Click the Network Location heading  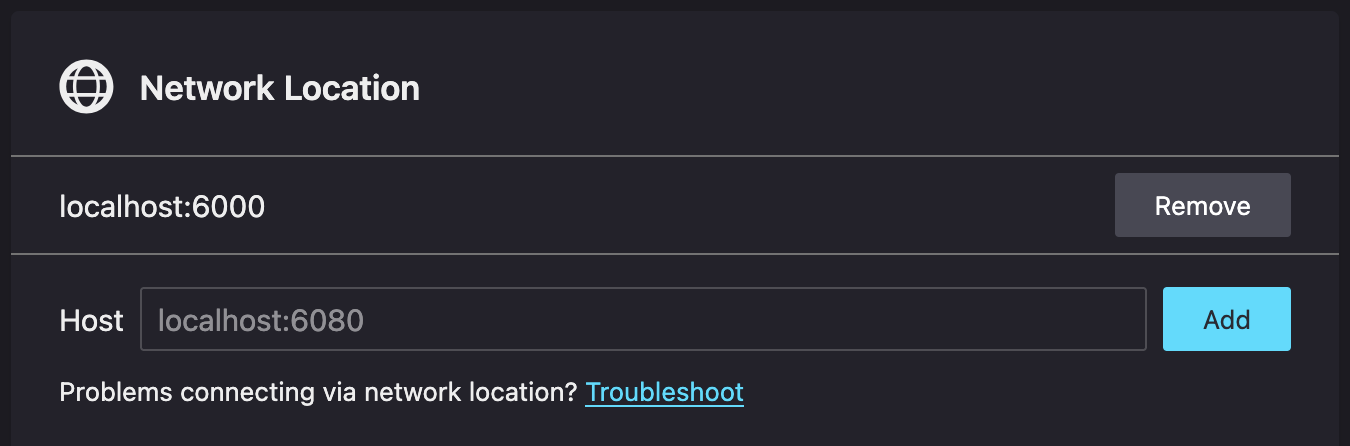(280, 88)
